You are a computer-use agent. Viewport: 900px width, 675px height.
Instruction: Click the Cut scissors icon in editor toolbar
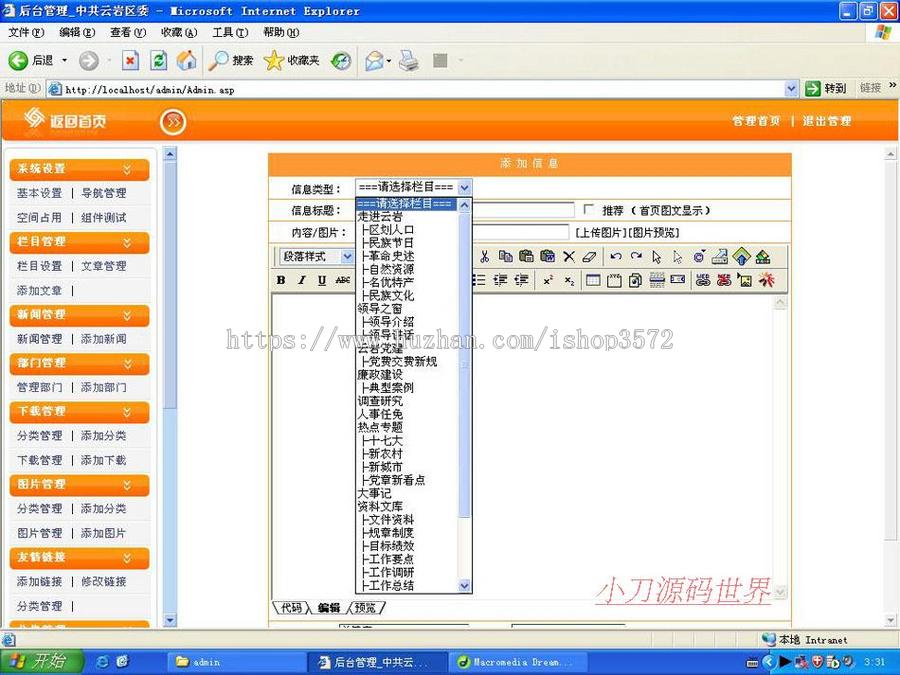[x=485, y=257]
